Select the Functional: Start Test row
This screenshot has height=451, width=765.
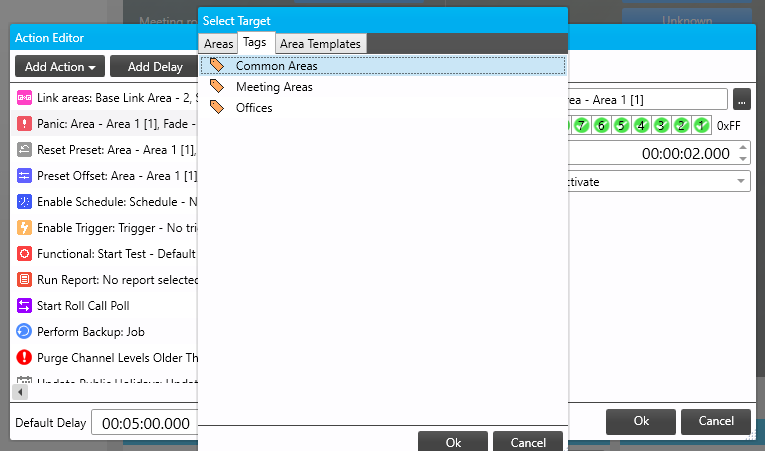[x=104, y=253]
